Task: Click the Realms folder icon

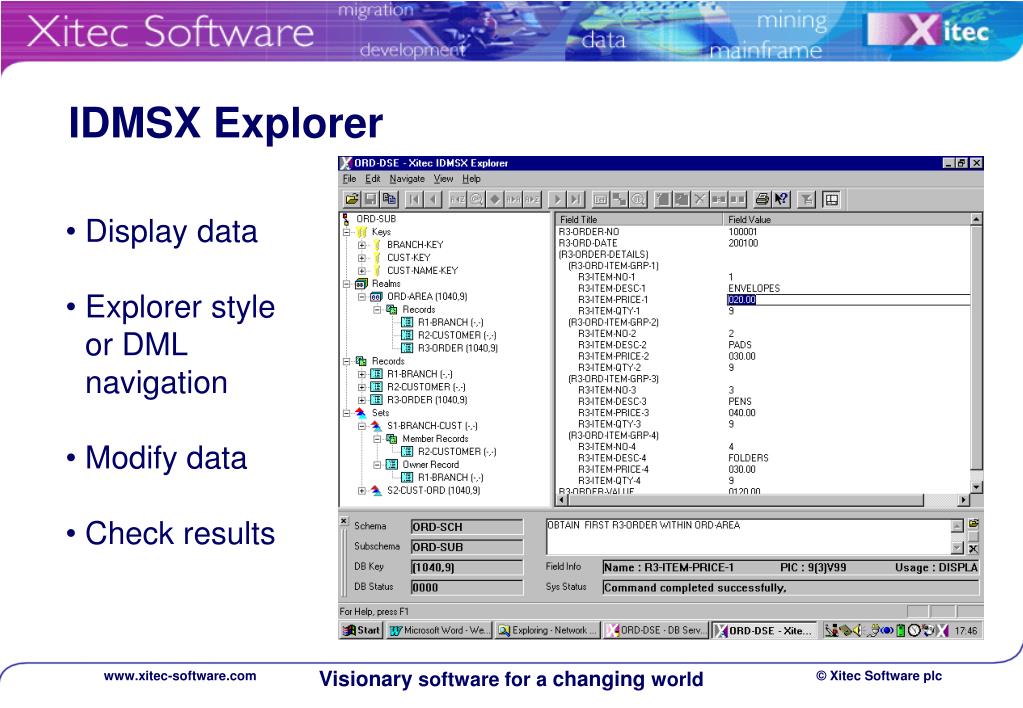Action: tap(361, 284)
